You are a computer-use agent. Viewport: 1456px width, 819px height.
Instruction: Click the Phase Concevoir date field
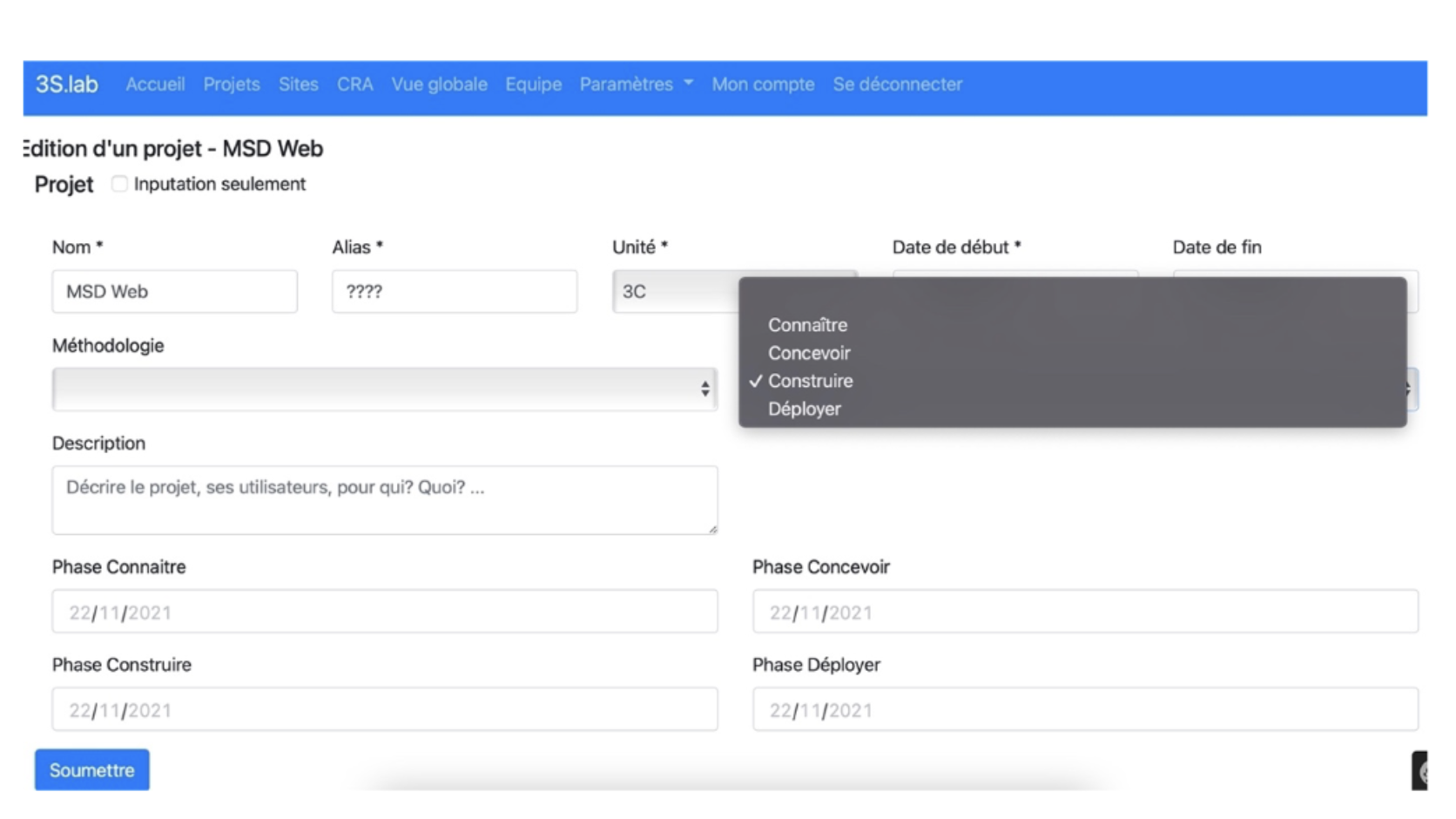[1085, 612]
